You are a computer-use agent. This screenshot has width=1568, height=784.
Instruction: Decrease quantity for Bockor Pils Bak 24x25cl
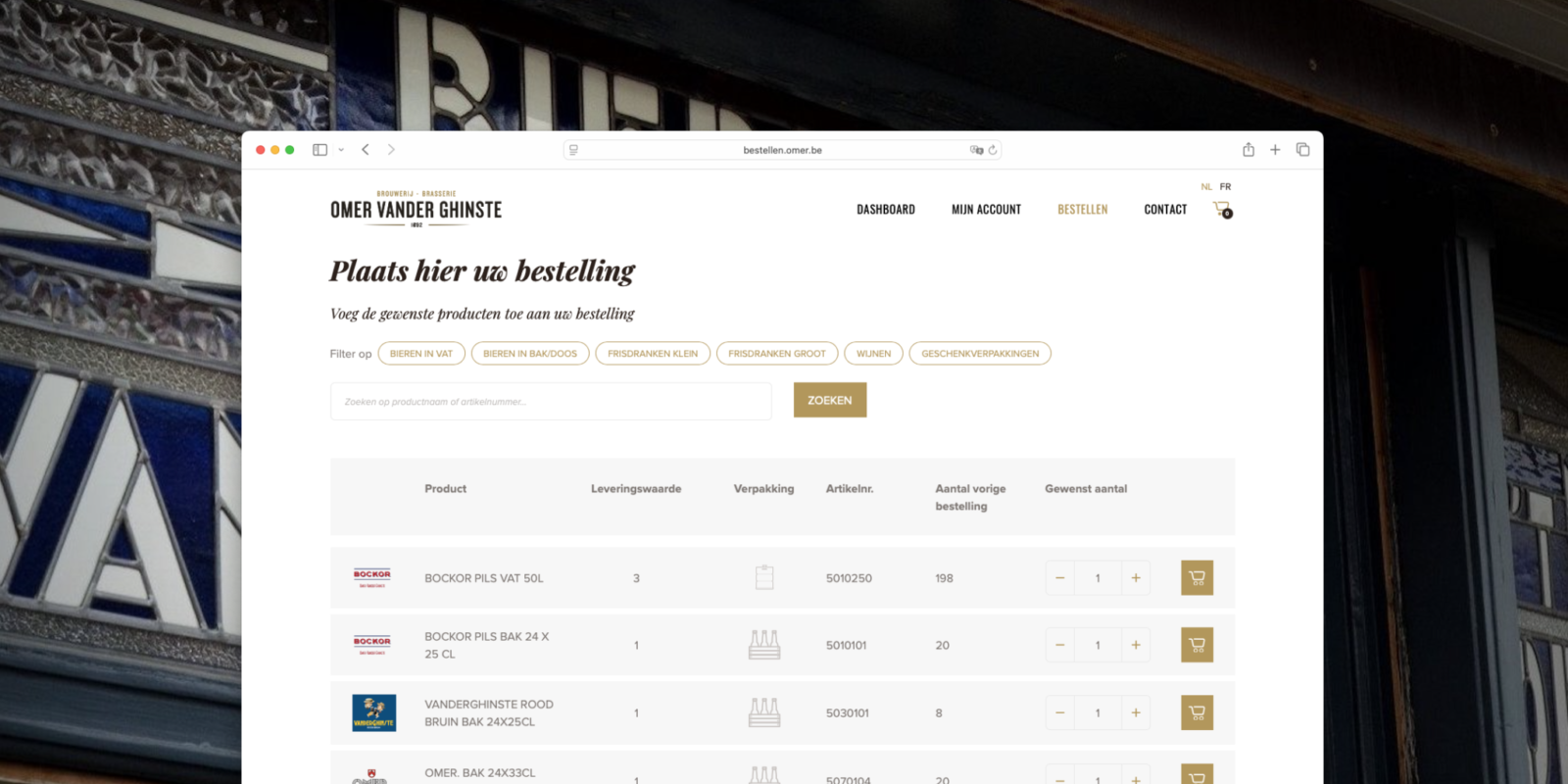pos(1059,645)
